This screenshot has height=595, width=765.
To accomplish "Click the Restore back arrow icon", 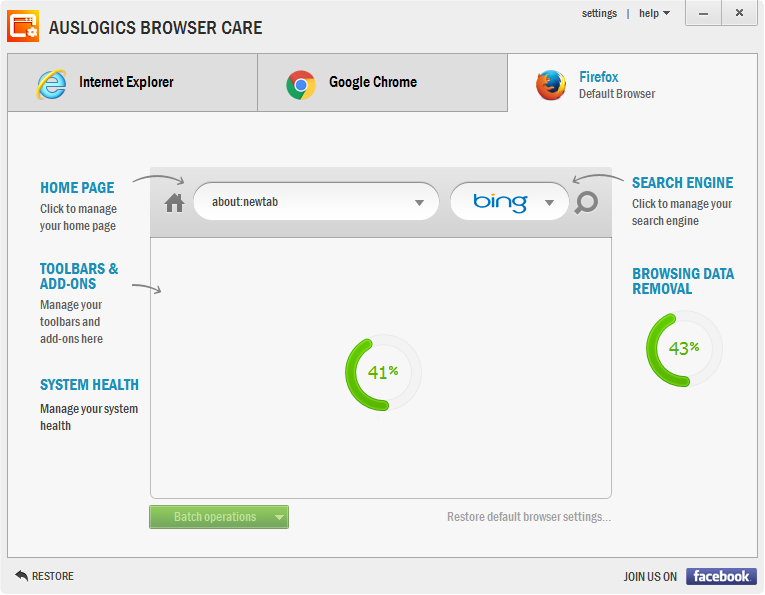I will point(21,575).
